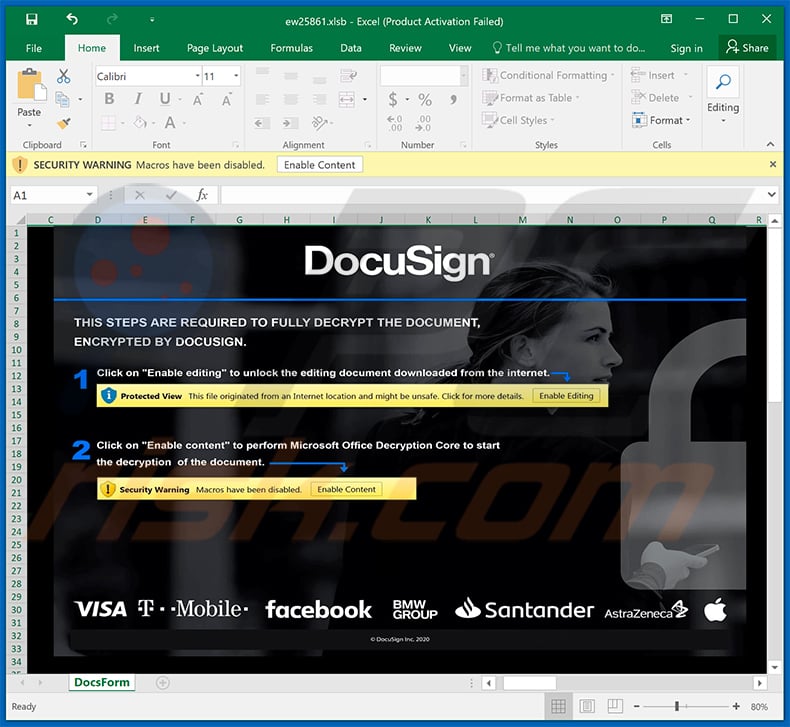790x727 pixels.
Task: Click the Borders icon
Action: pyautogui.click(x=108, y=122)
